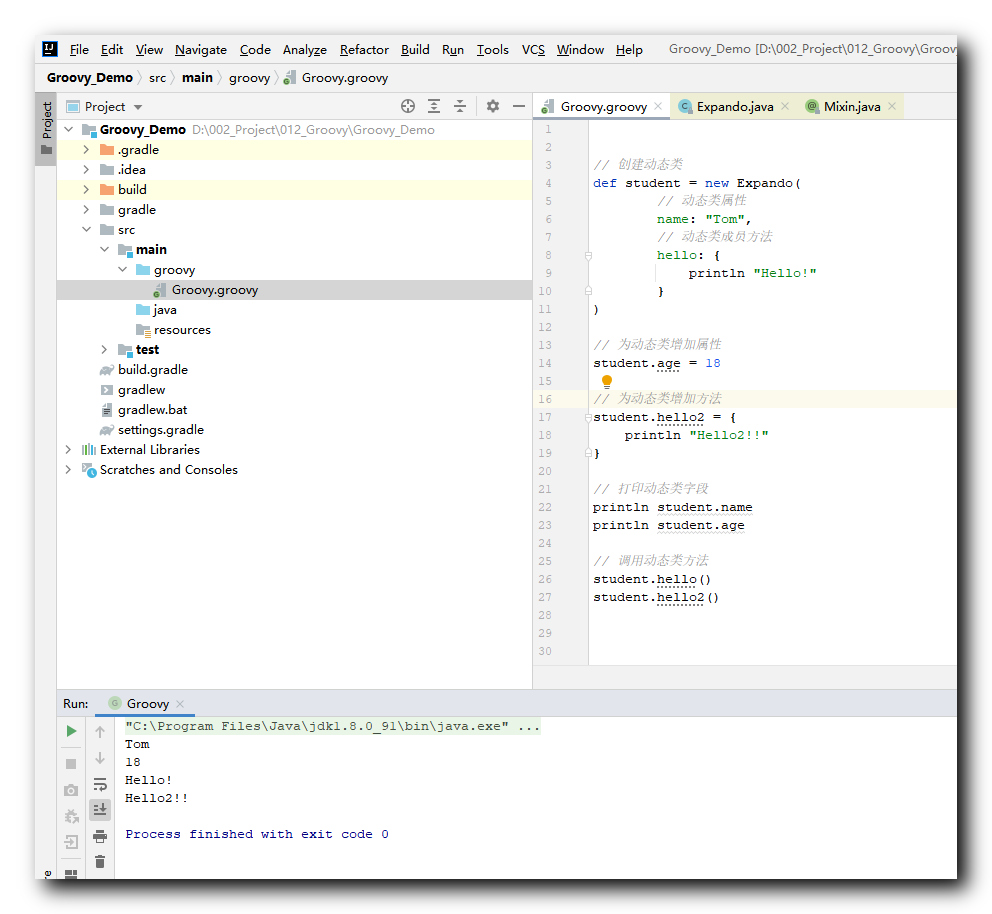992x914 pixels.
Task: Place cursor on 'student.age = 18' line
Action: 657,363
